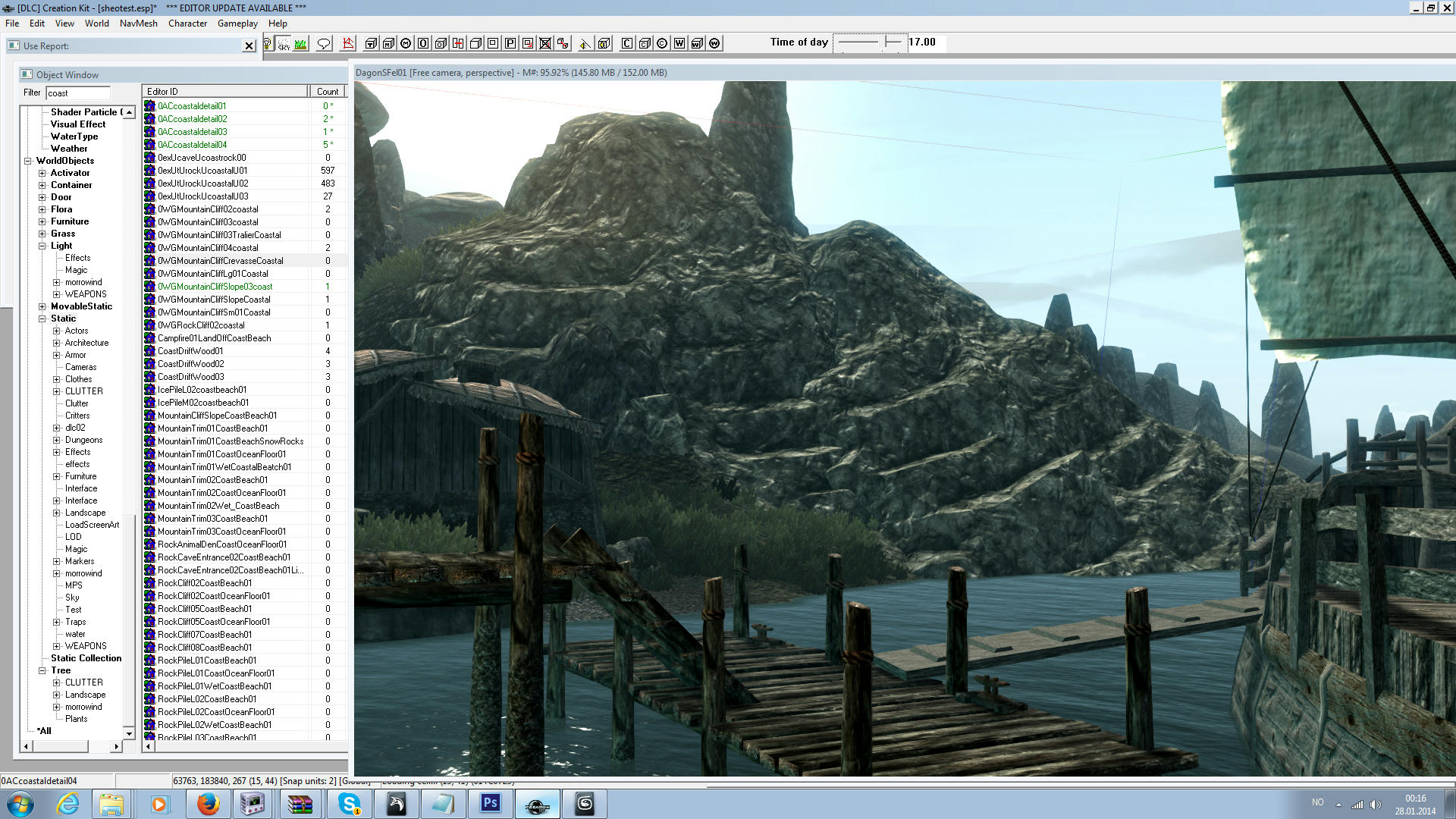Click the square W toolbar icon
Viewport: 1456px width, 819px height.
(679, 44)
